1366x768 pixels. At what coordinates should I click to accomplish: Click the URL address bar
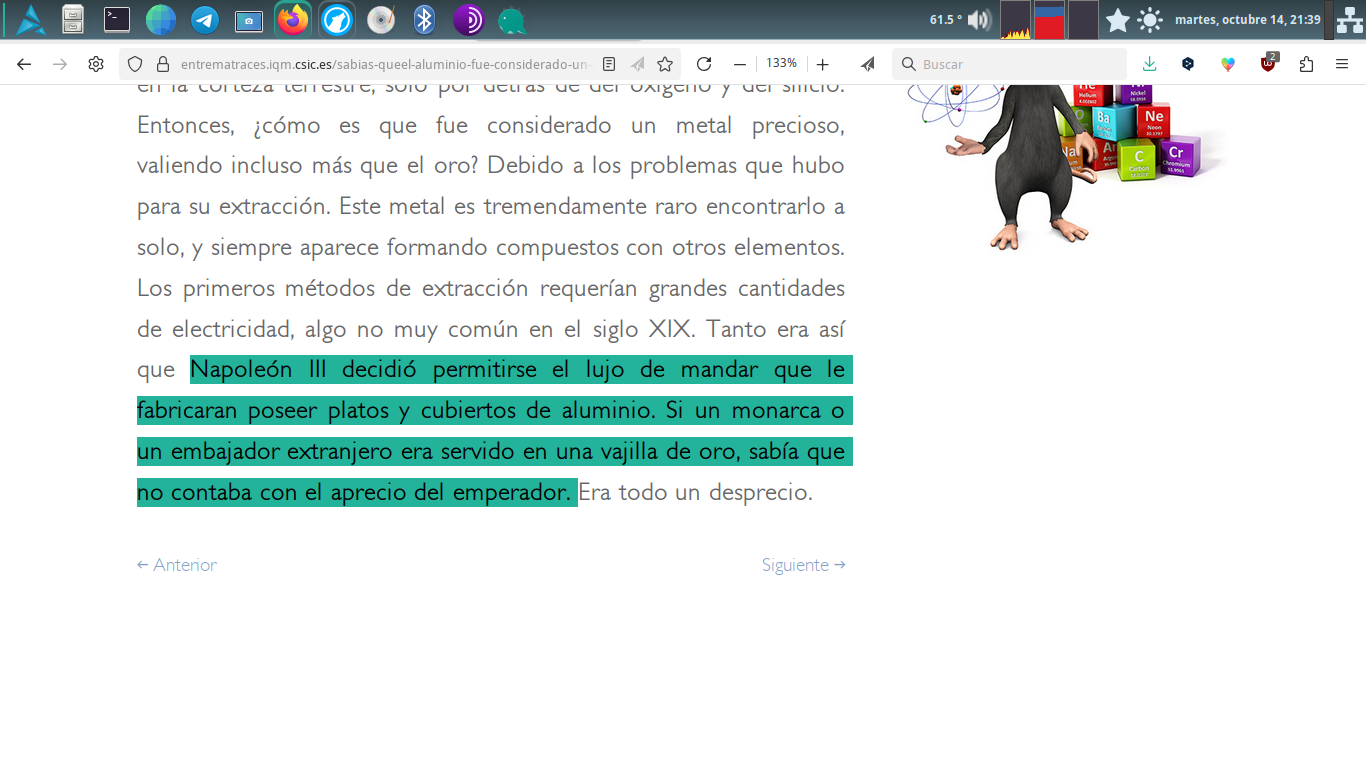[386, 64]
